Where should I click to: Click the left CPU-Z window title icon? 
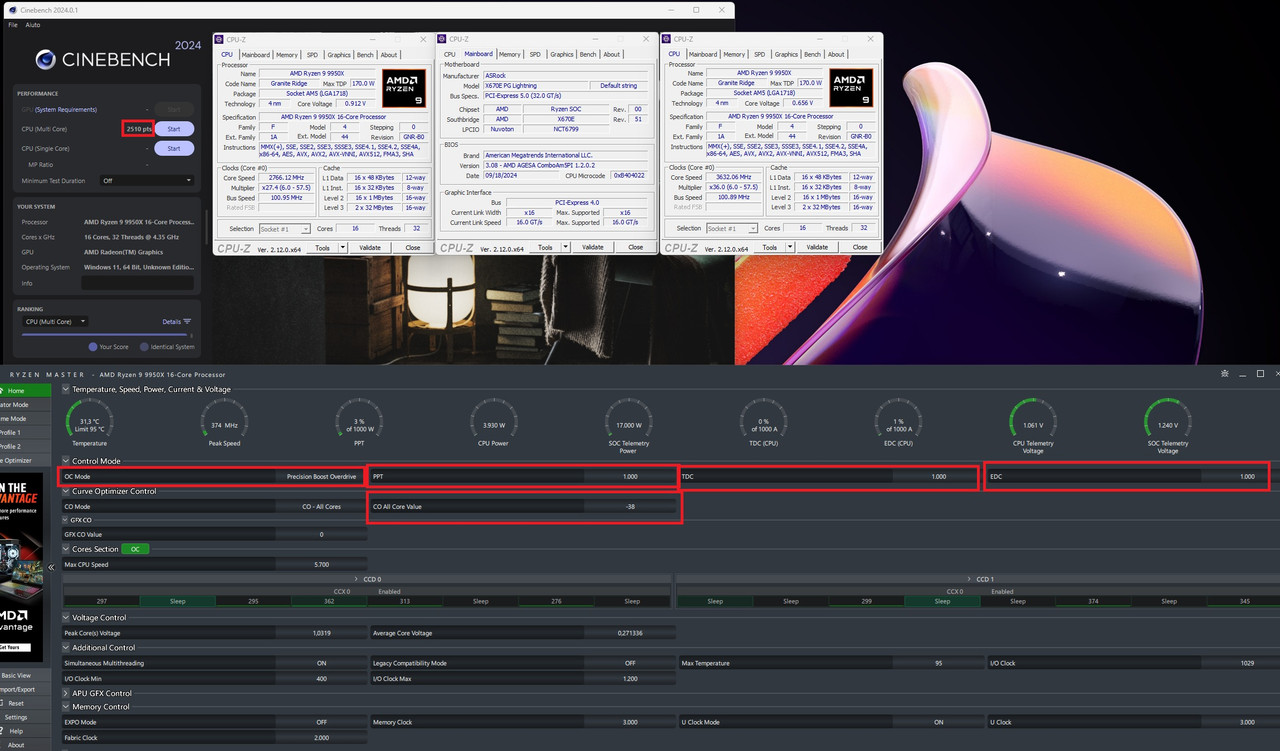coord(221,39)
